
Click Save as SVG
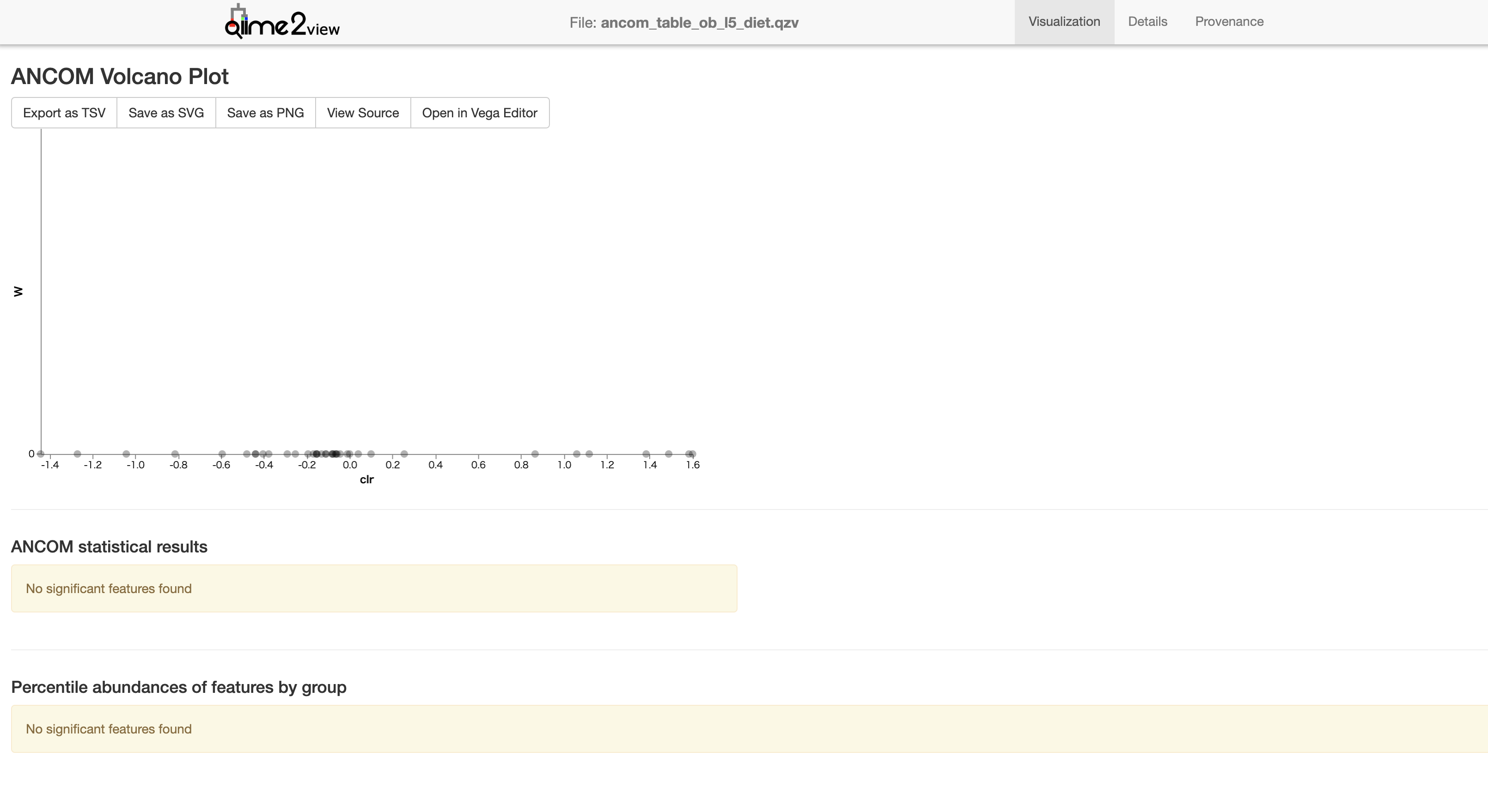click(166, 113)
